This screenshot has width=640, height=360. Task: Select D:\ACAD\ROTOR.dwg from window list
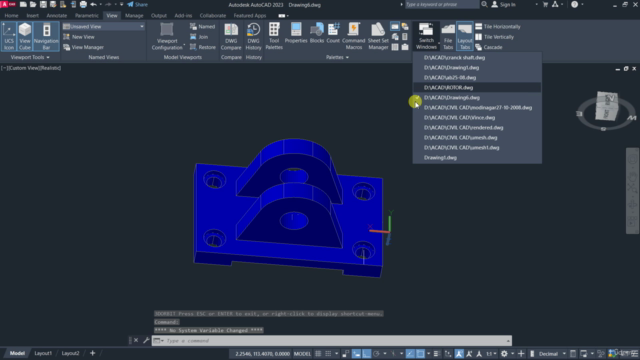[x=477, y=87]
